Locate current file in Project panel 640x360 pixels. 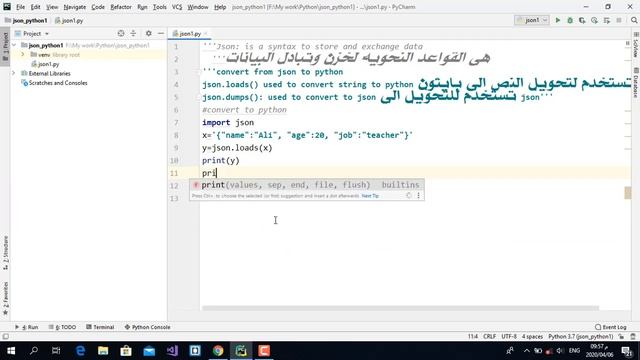[x=121, y=33]
